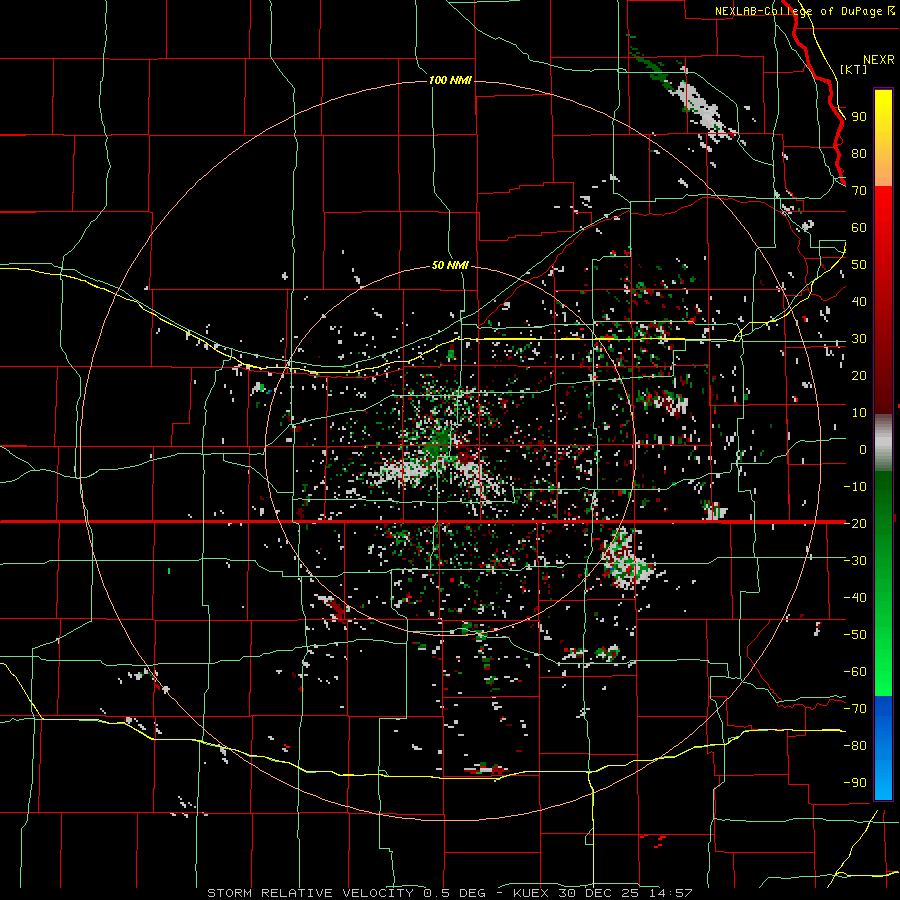This screenshot has width=900, height=900.
Task: Click the "NEXLAB-College of DuPage" credit text
Action: tap(800, 11)
